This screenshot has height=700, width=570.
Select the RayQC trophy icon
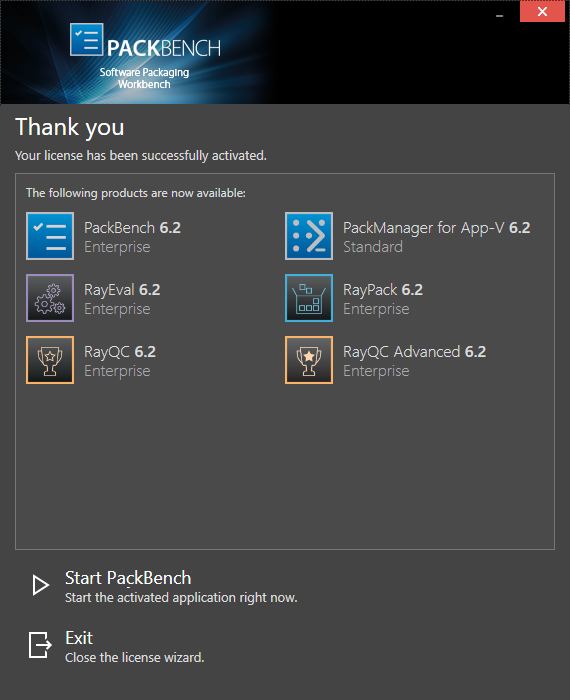tap(50, 360)
